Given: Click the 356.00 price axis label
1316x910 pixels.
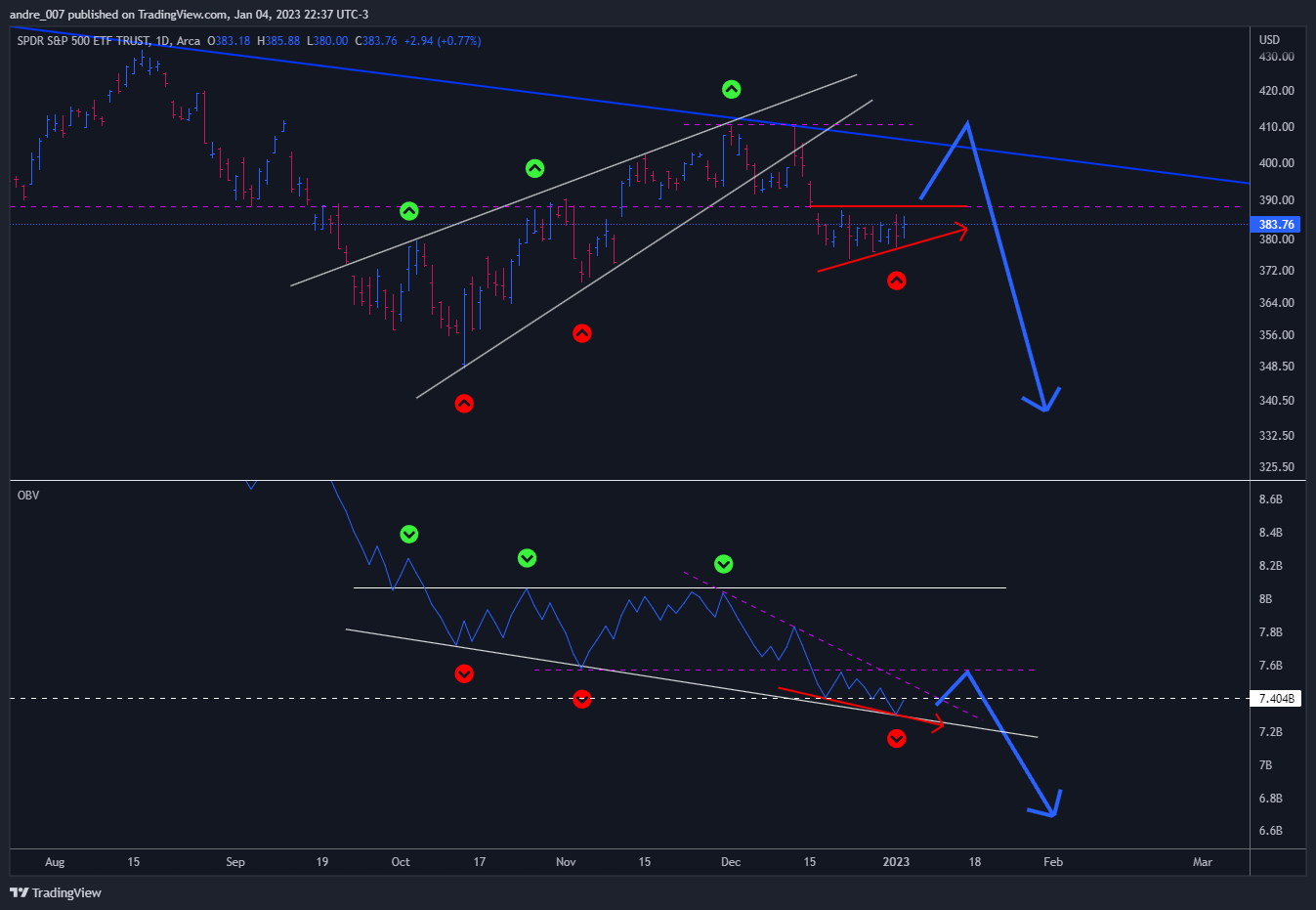Looking at the screenshot, I should click(1276, 335).
